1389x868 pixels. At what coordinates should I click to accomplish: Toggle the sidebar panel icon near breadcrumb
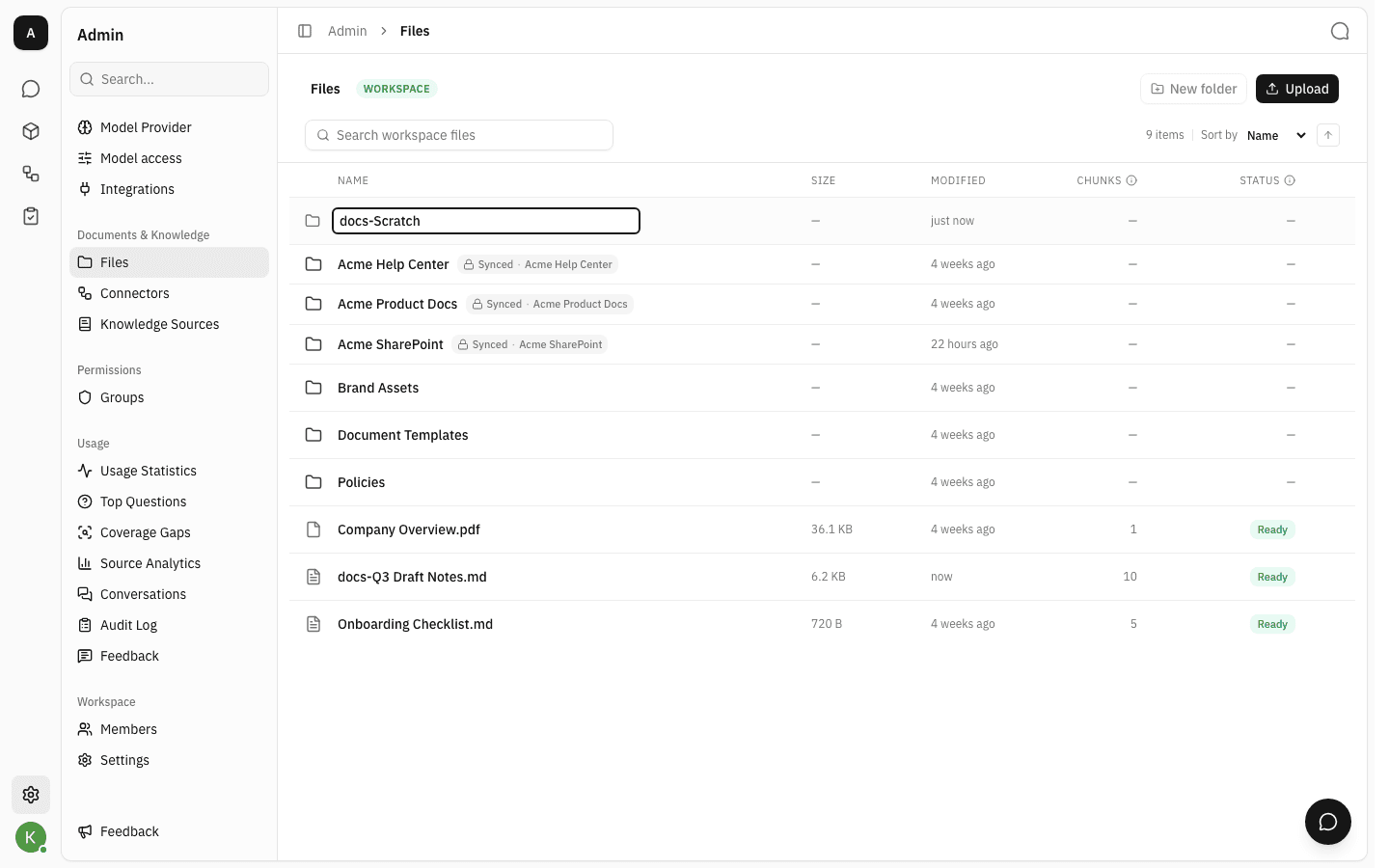tap(305, 31)
